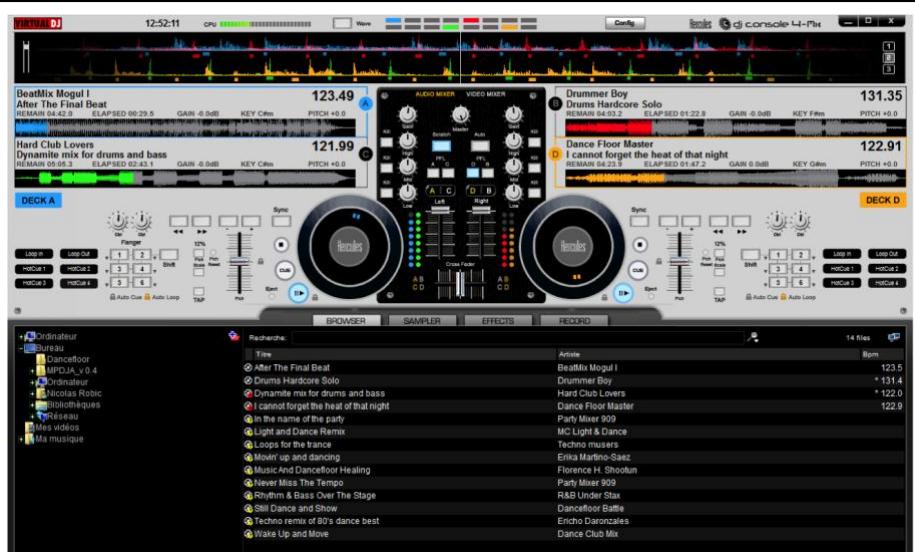Select right mixer deck B in D/B switch
Viewport: 915px width, 556px height.
pyautogui.click(x=489, y=191)
